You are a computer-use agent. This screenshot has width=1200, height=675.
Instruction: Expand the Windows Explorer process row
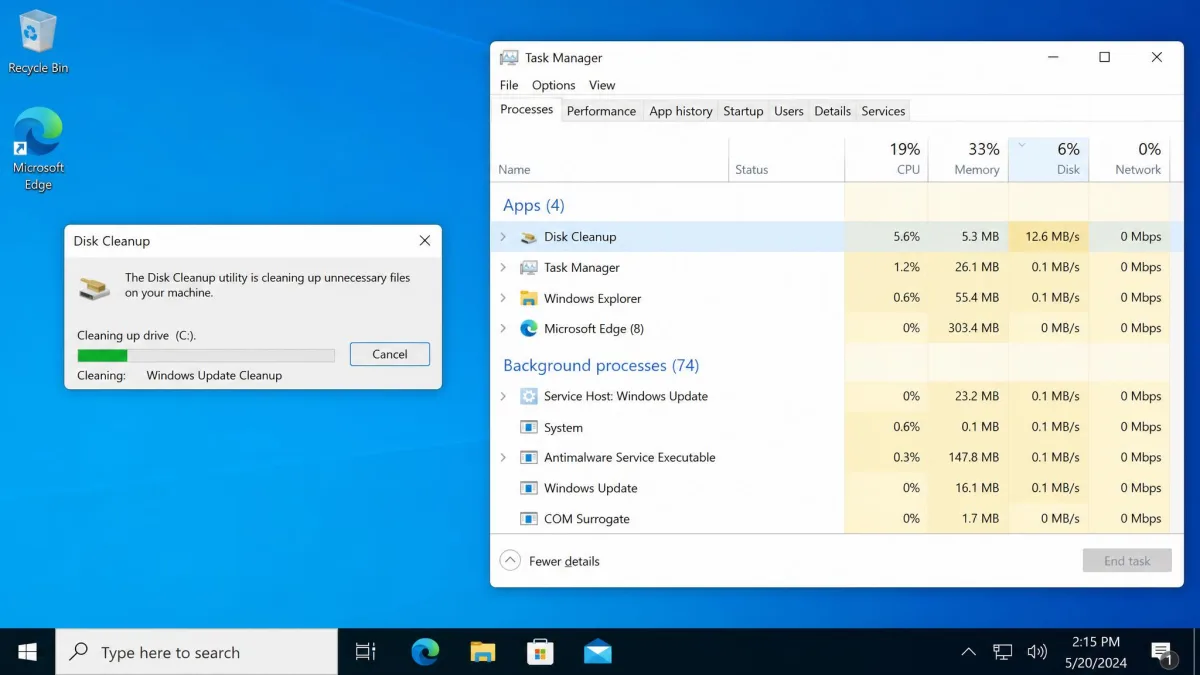503,298
